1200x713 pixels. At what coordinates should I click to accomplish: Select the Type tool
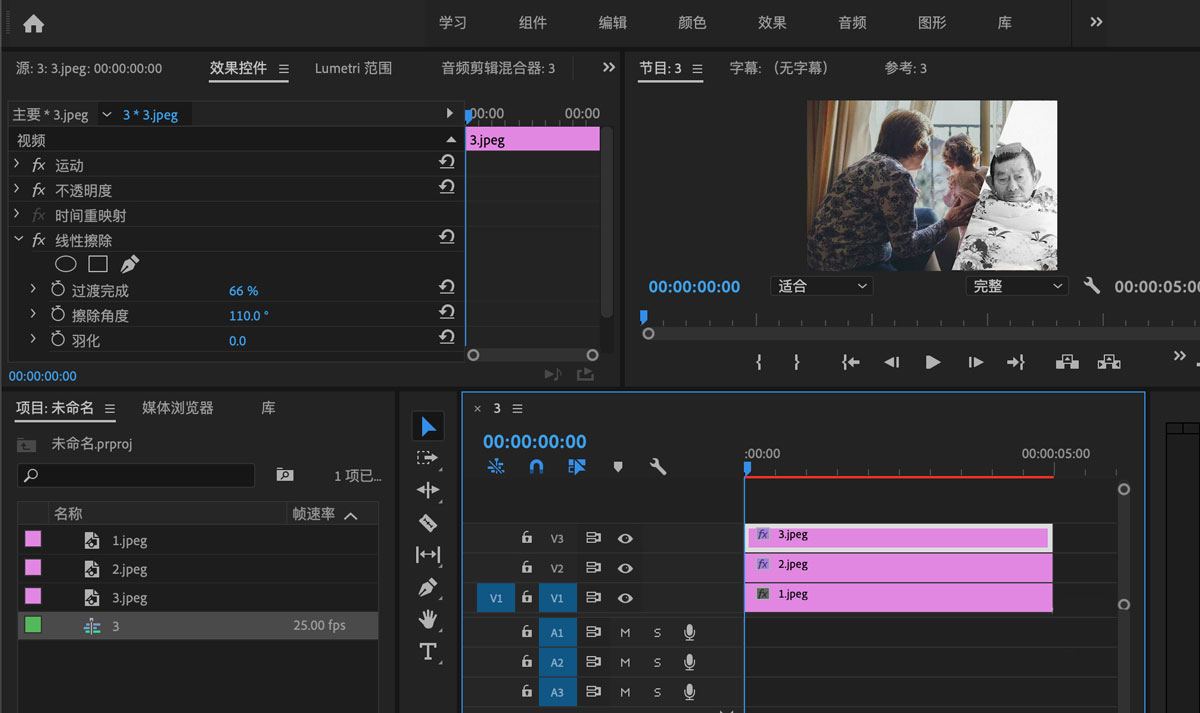pos(428,651)
